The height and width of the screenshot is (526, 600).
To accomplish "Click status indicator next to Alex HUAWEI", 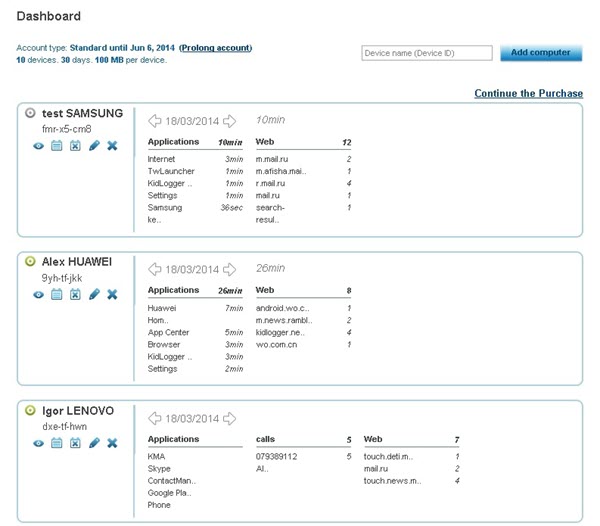I will pyautogui.click(x=30, y=262).
